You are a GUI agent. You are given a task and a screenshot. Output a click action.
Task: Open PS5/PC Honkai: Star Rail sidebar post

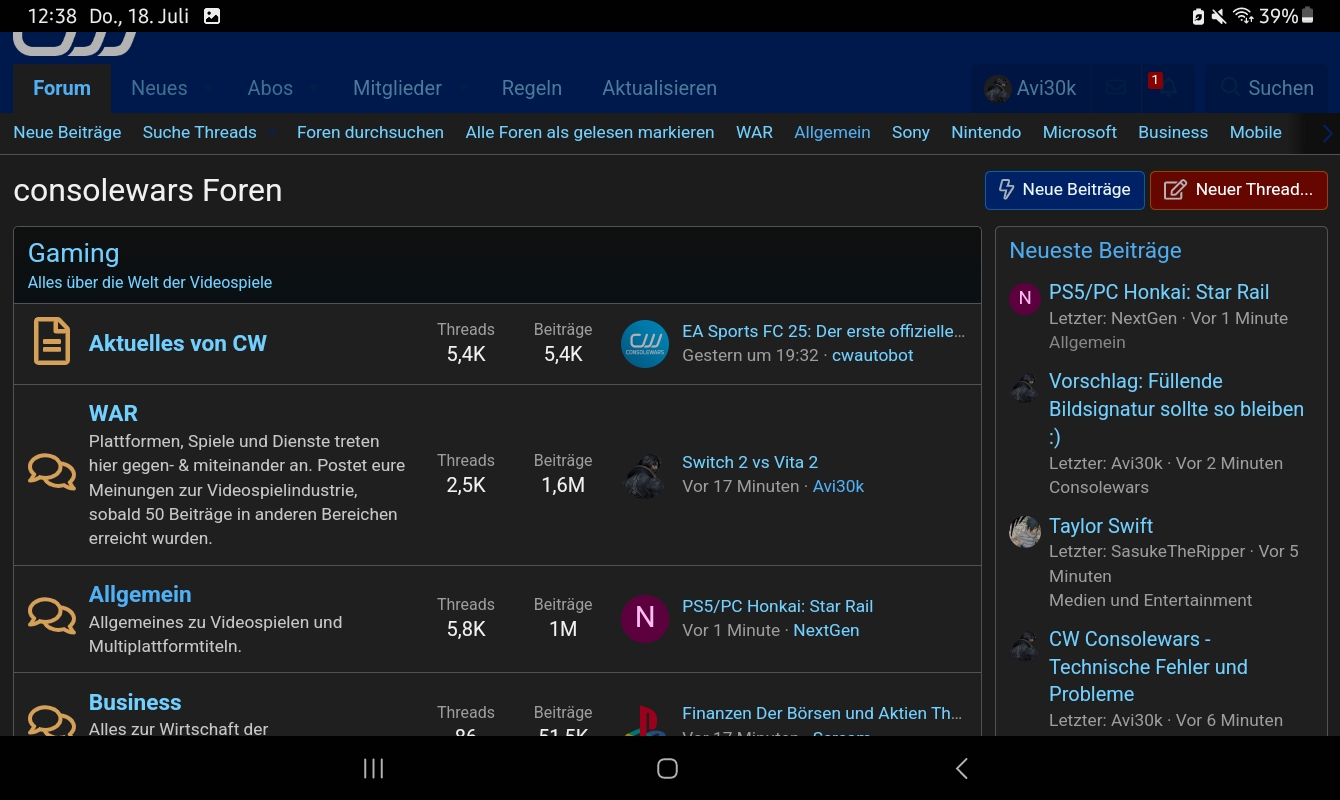pyautogui.click(x=1159, y=292)
